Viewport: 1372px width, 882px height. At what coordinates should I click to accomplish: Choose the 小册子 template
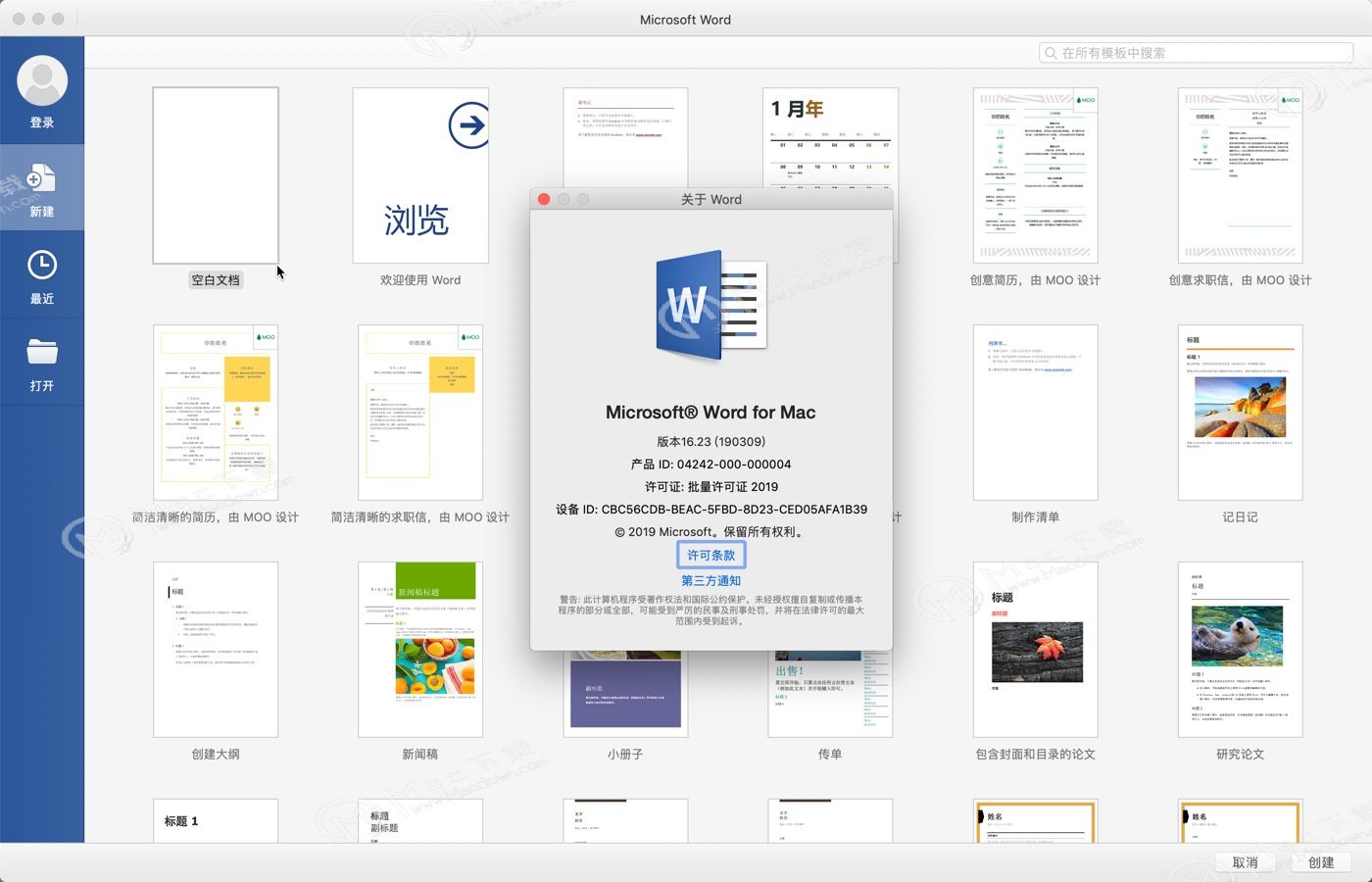[625, 695]
